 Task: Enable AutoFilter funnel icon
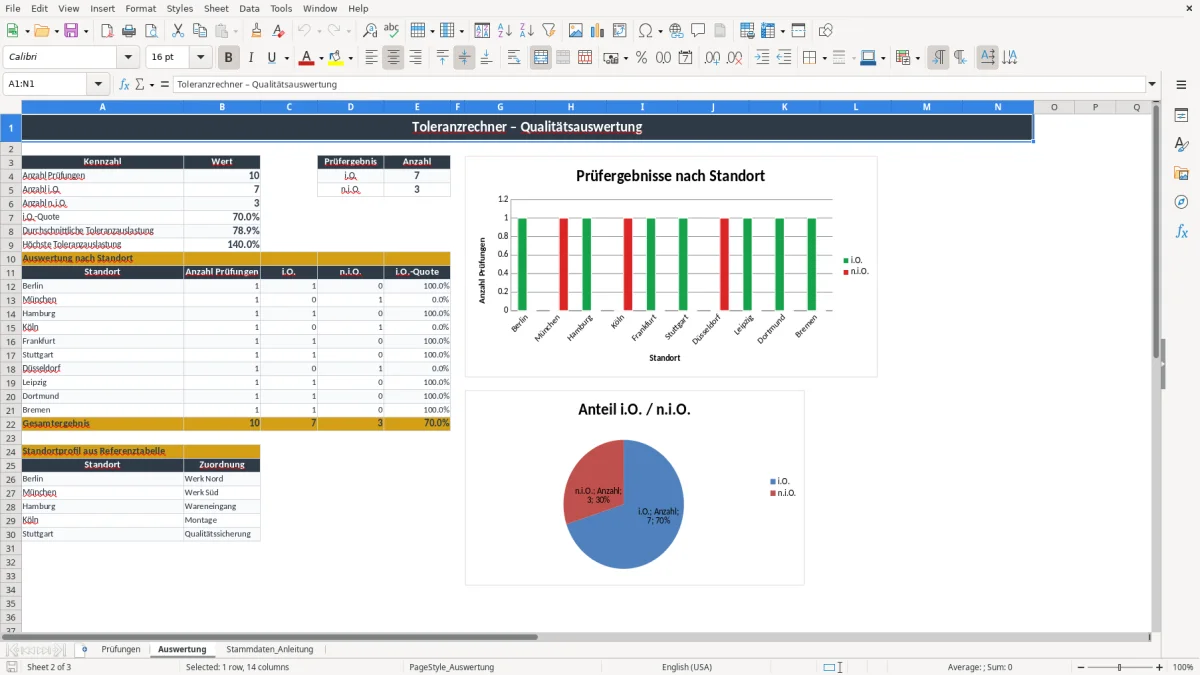549,31
